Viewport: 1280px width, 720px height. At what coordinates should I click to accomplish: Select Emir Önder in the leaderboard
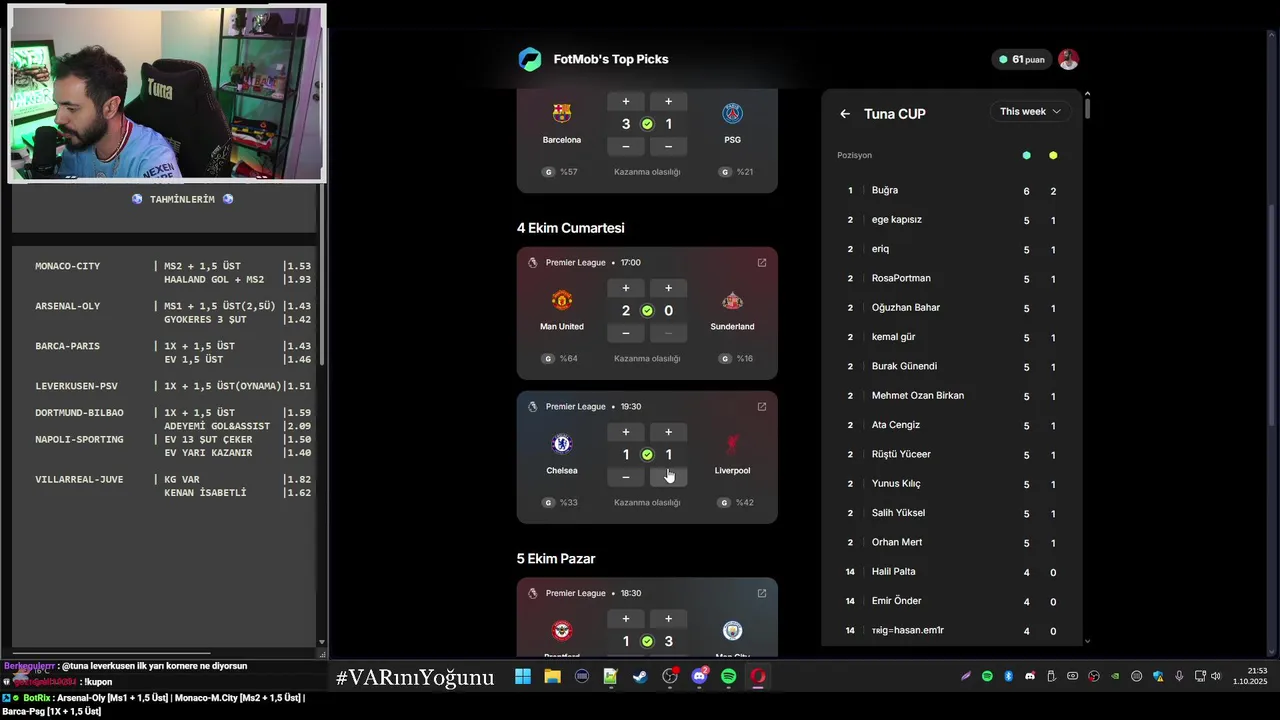click(x=950, y=601)
